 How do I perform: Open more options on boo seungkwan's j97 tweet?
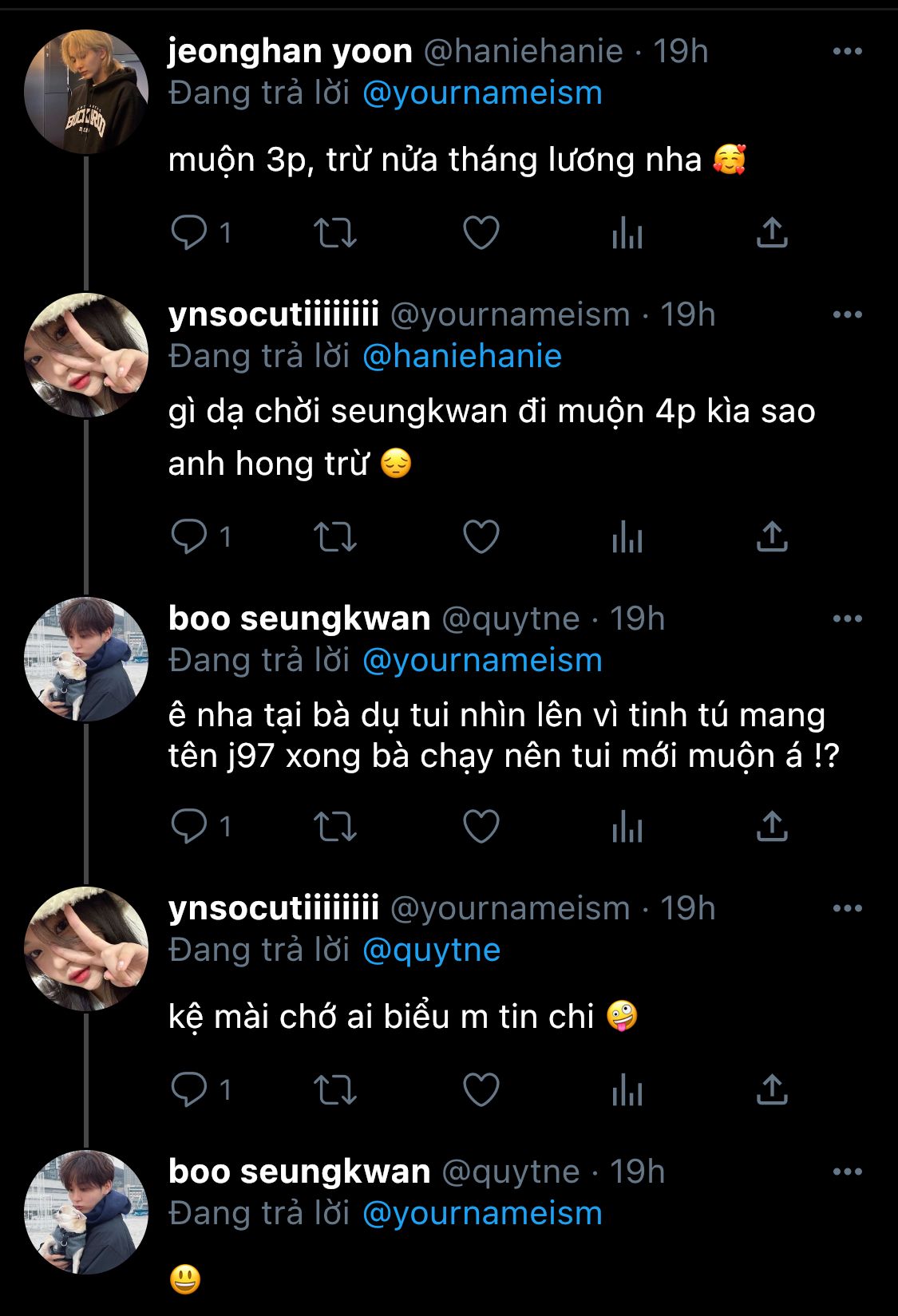click(847, 619)
